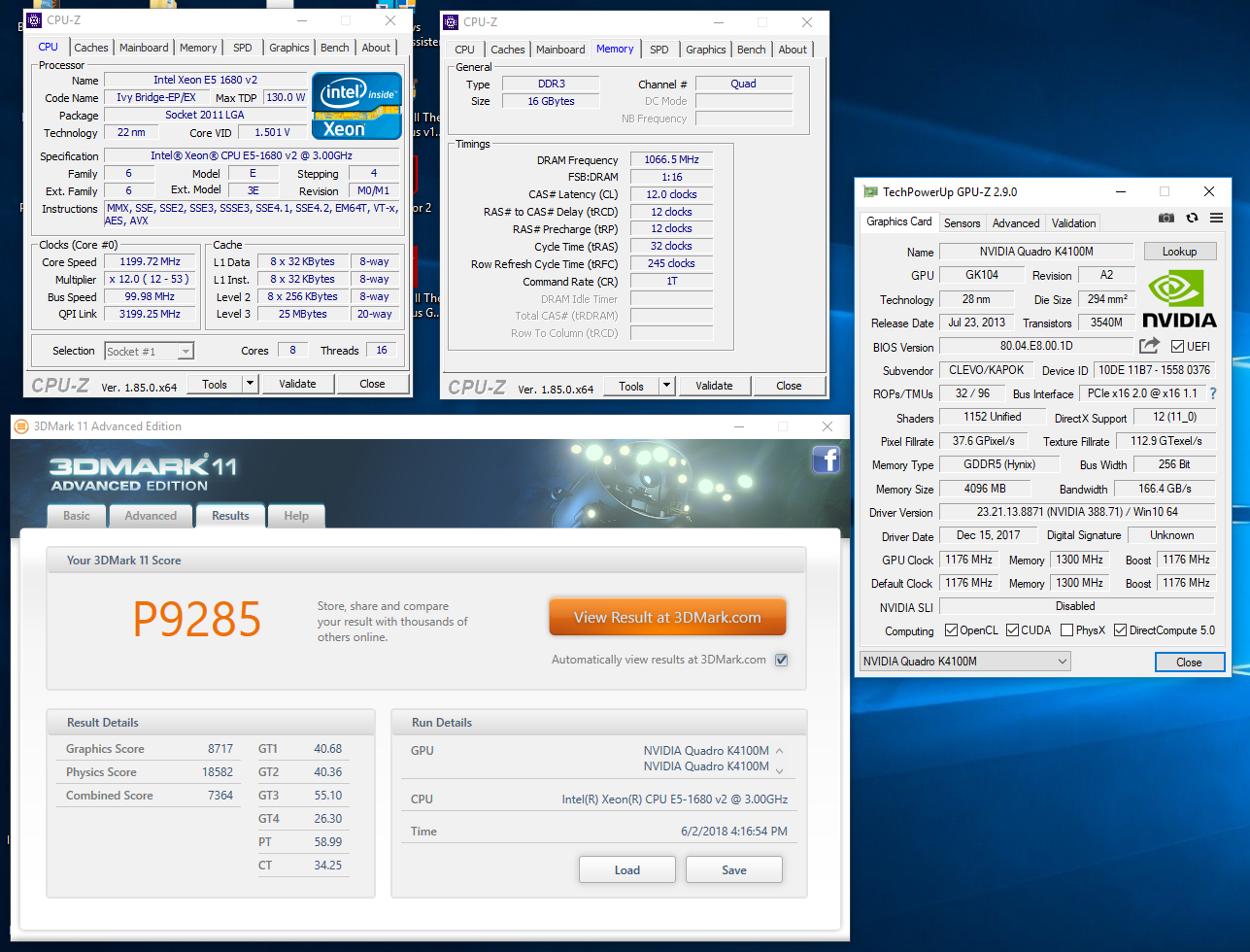Share BIOS using the export arrow icon
The height and width of the screenshot is (952, 1250).
click(1149, 346)
